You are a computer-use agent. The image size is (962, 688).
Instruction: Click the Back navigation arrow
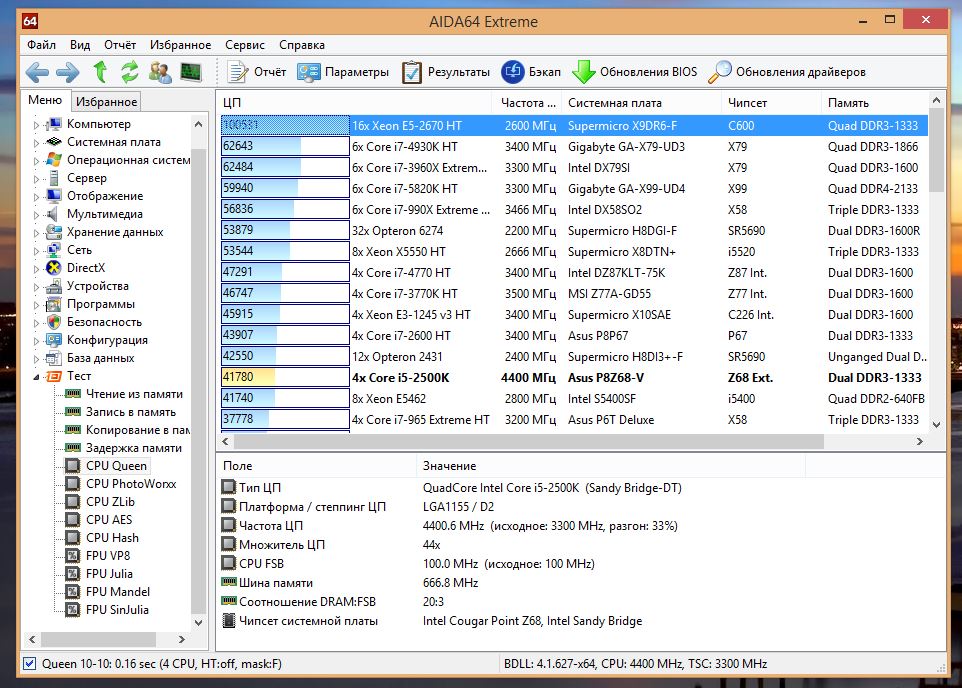click(x=37, y=72)
